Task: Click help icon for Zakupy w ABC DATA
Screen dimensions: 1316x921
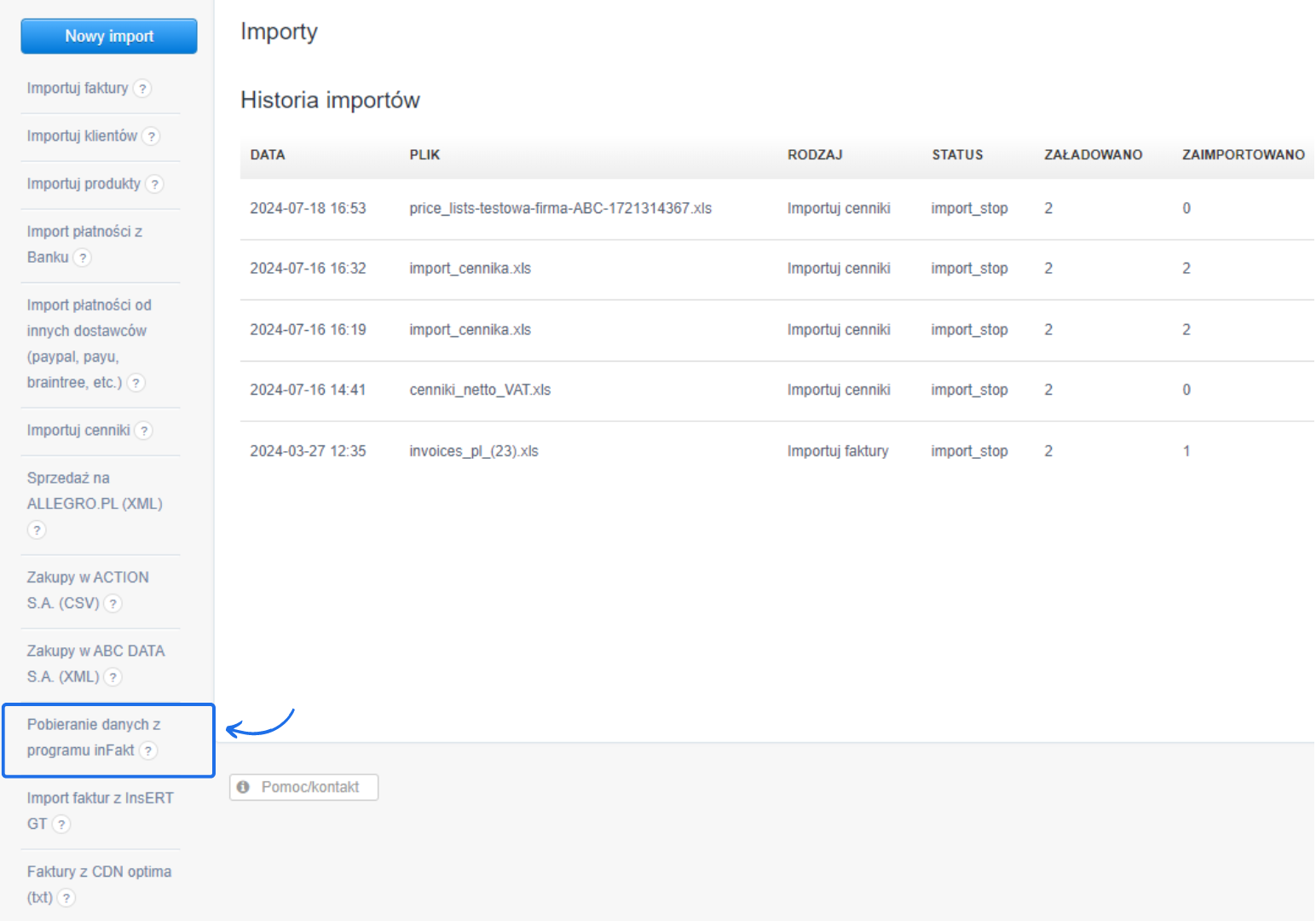Action: pos(113,677)
